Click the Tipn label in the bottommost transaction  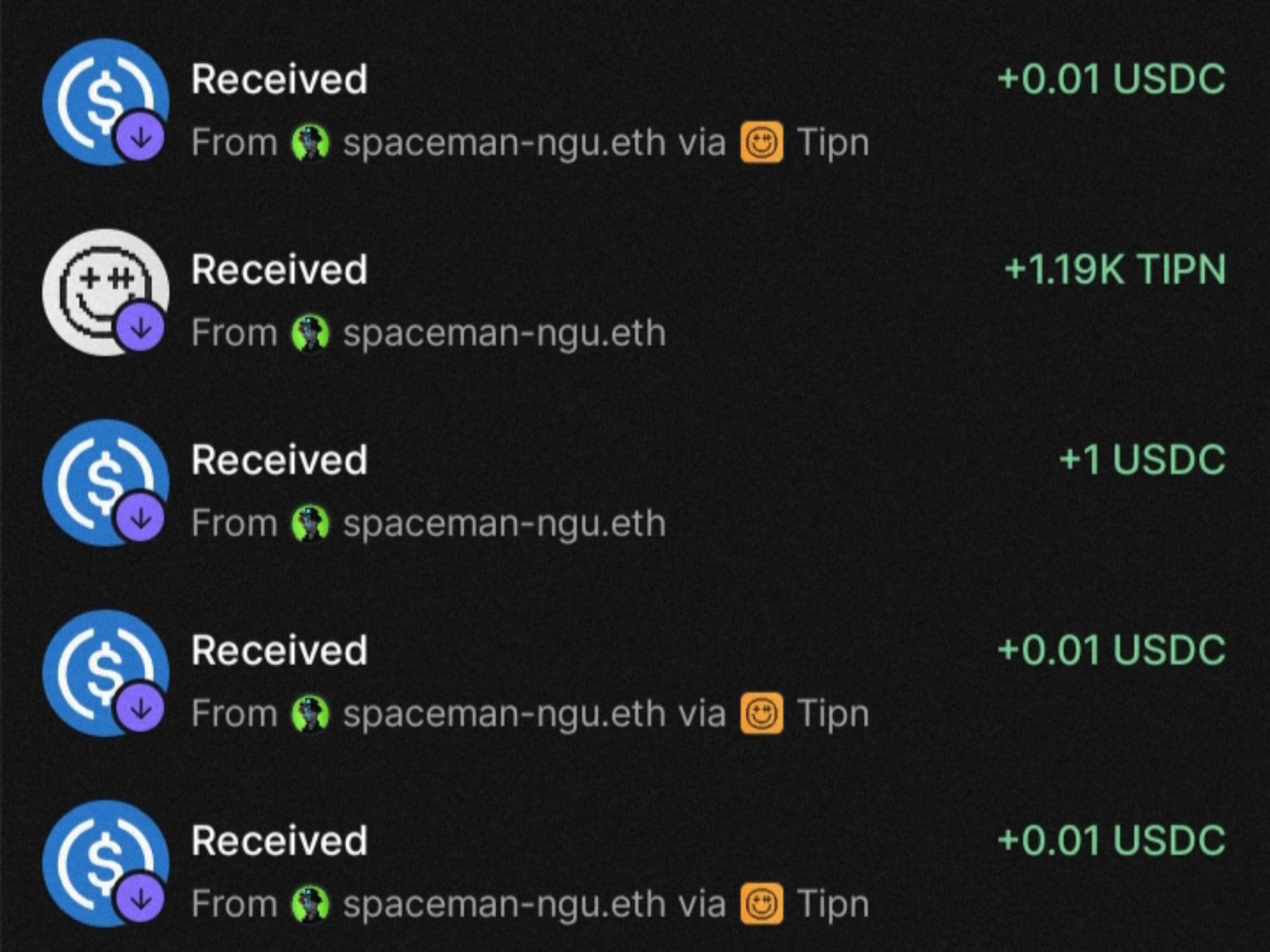tap(832, 904)
